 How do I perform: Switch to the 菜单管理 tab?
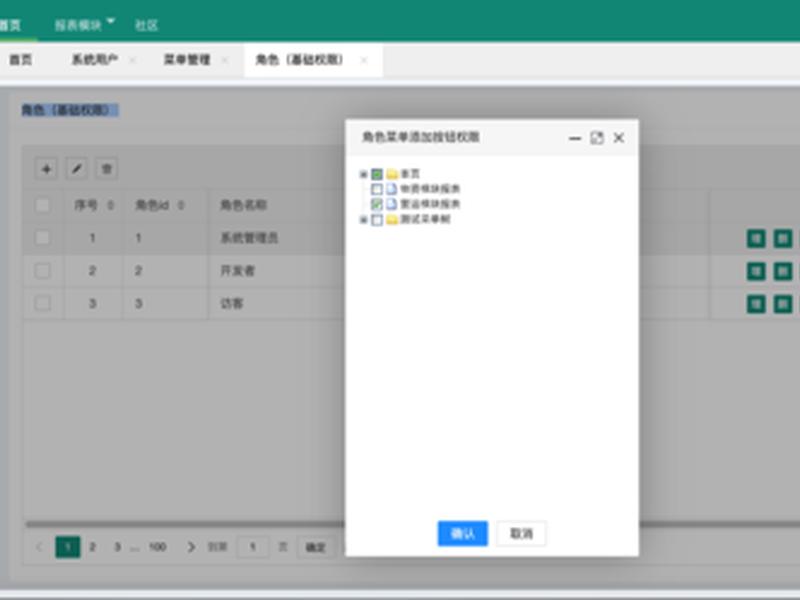point(187,60)
